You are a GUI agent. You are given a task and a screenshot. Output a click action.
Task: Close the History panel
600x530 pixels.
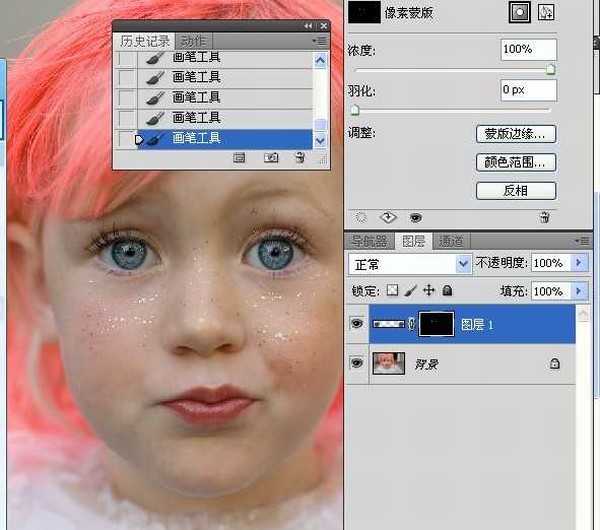pyautogui.click(x=324, y=26)
